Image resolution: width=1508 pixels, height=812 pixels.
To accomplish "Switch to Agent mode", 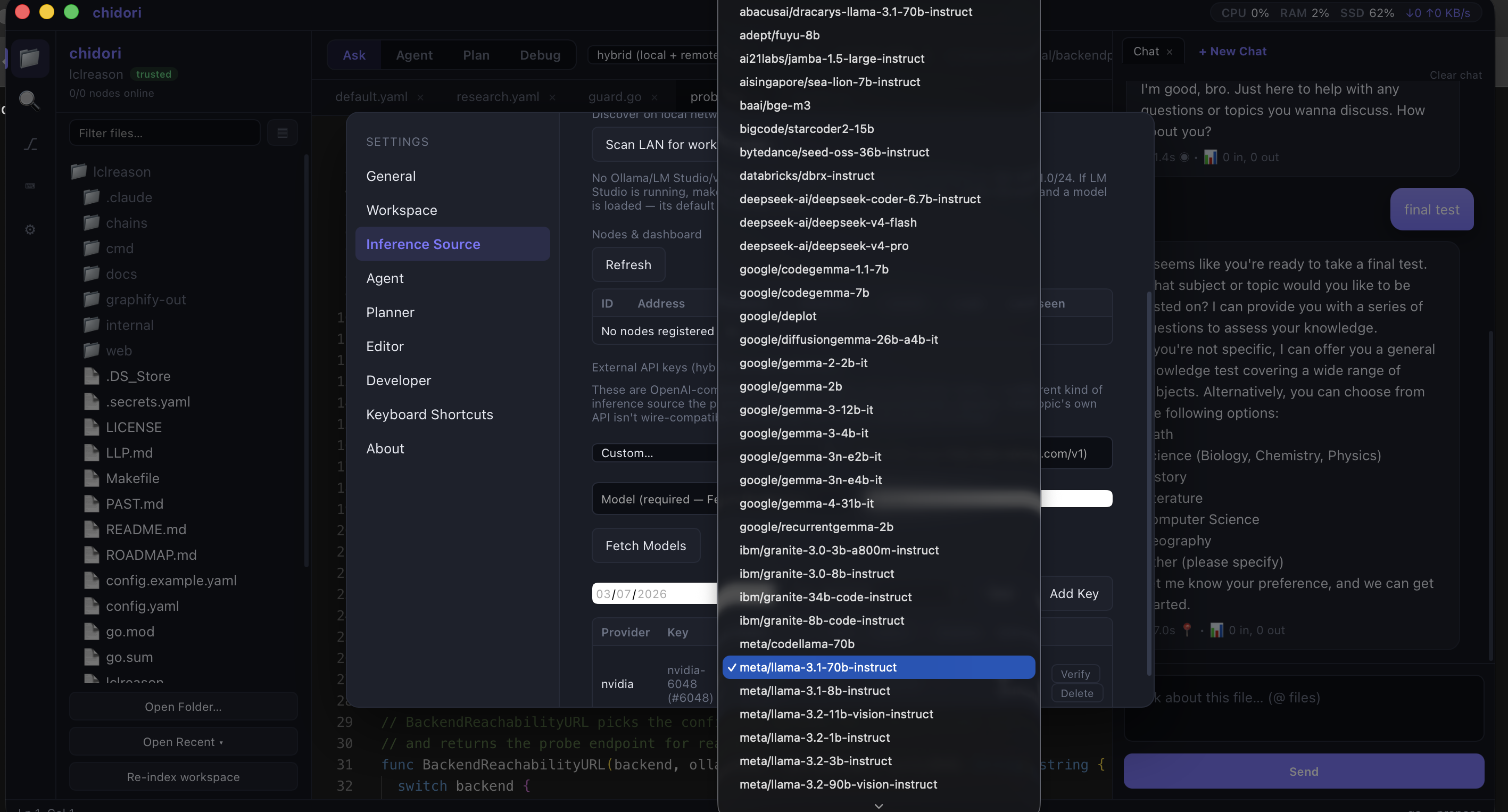I will point(414,55).
